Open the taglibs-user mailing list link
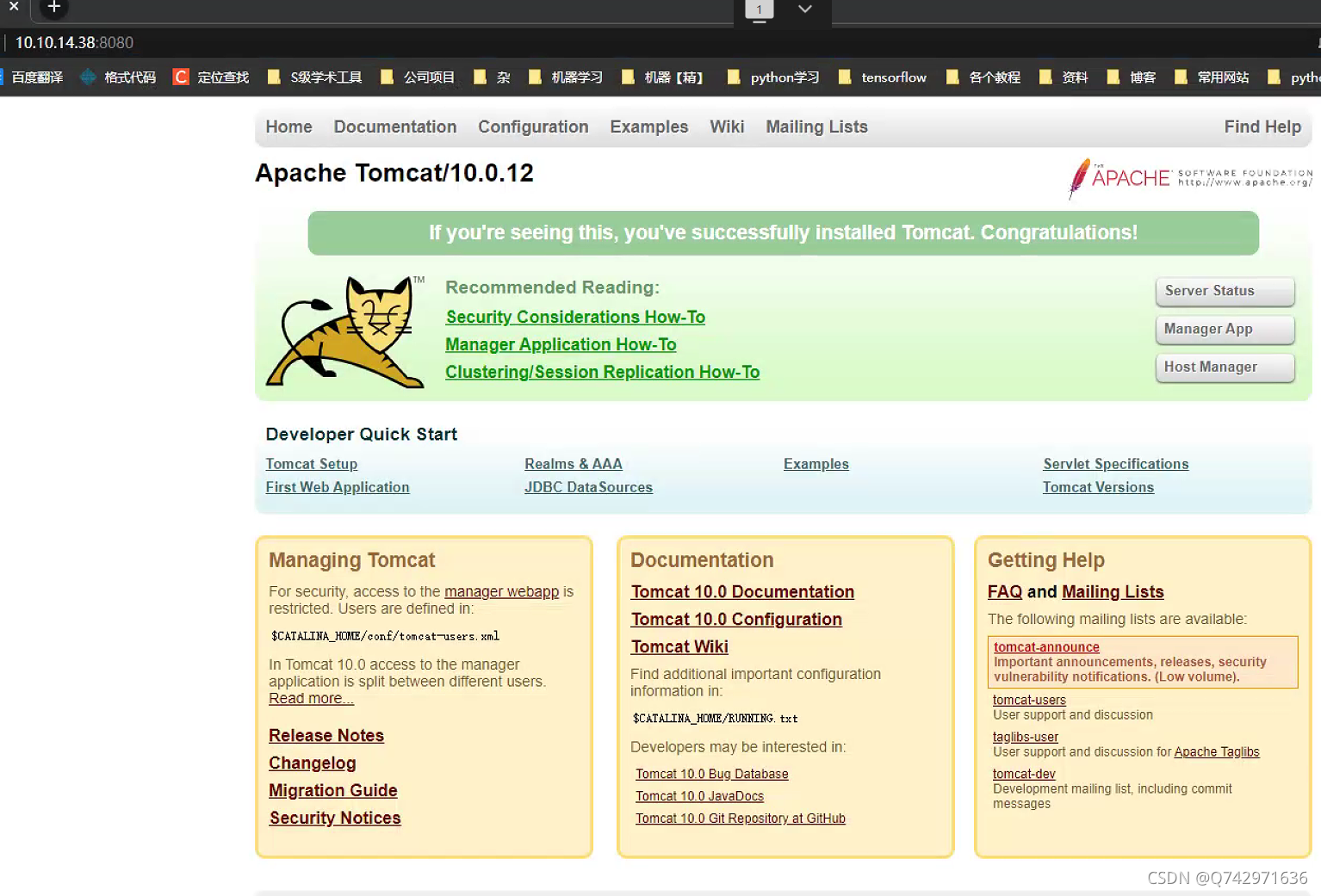This screenshot has height=896, width=1321. coord(1025,737)
